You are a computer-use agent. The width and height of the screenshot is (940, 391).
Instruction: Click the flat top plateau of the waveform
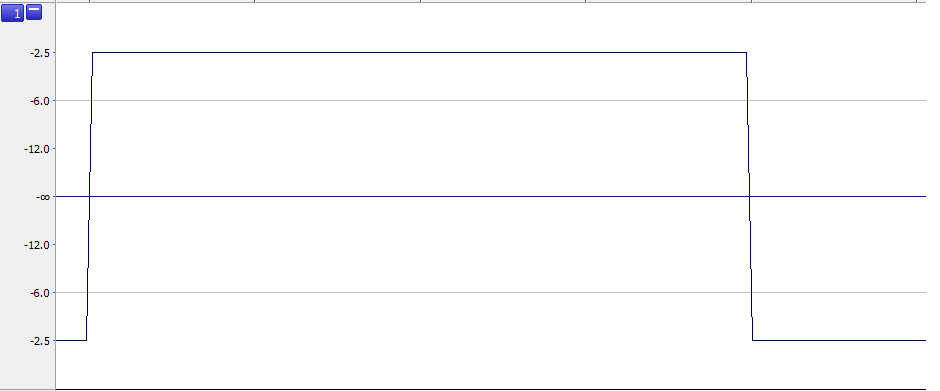coord(420,53)
